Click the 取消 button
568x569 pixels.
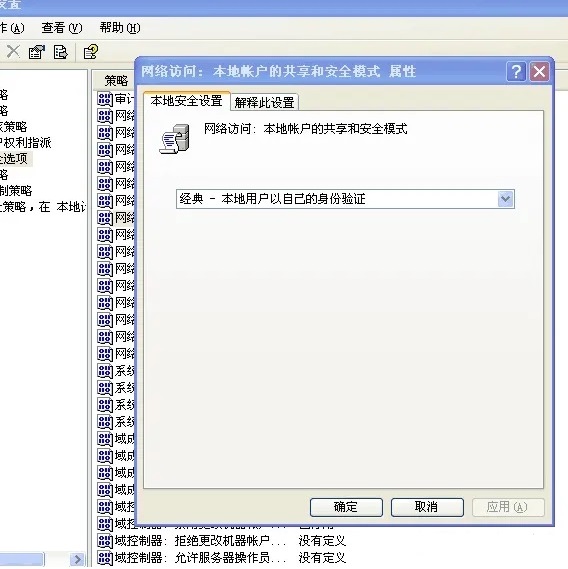click(427, 507)
